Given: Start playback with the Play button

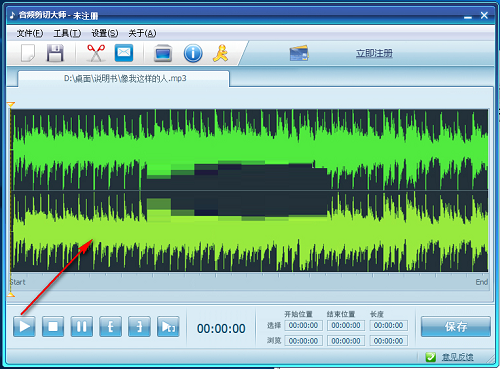Looking at the screenshot, I should [x=24, y=327].
